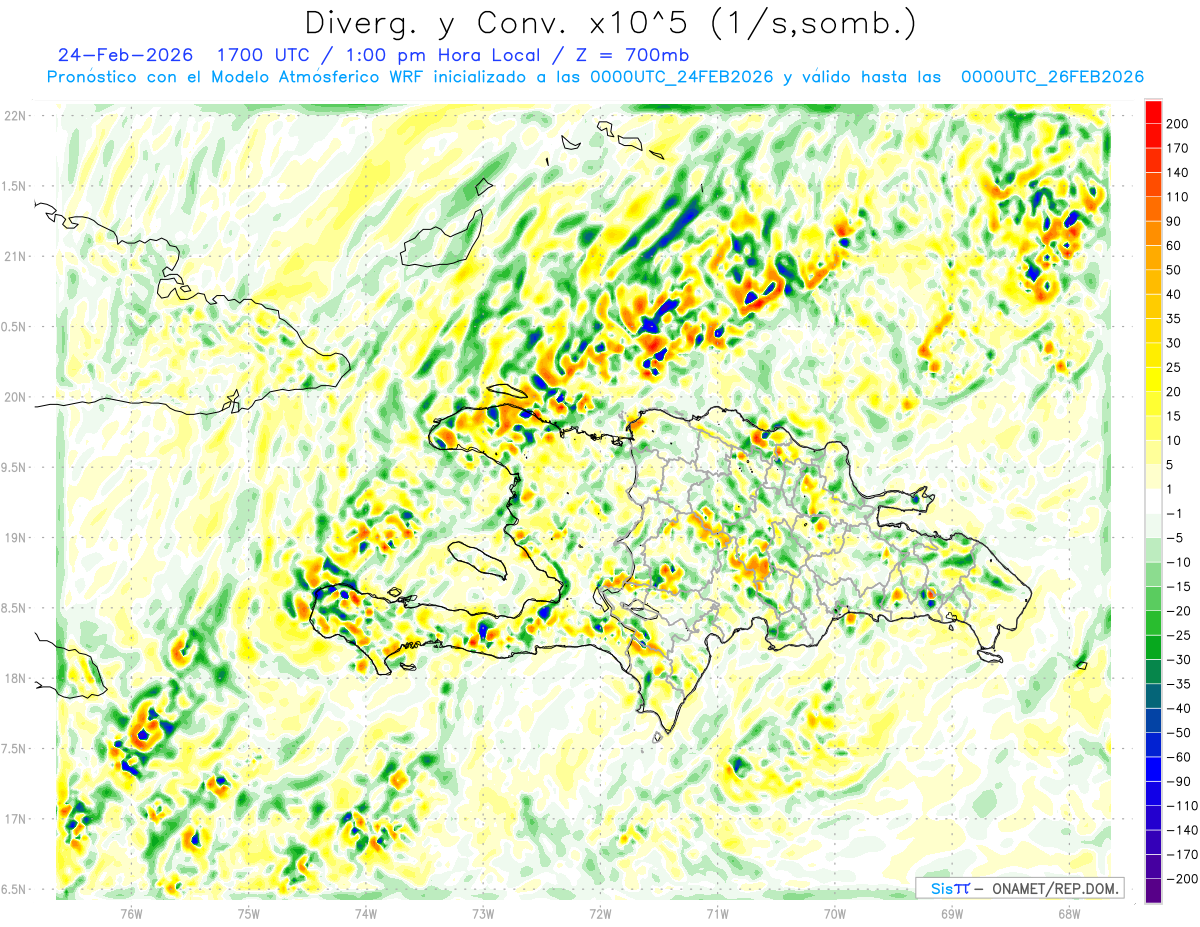This screenshot has height=927, width=1200.
Task: Click the dark purple colorbar swatch below -200
Action: click(1153, 891)
